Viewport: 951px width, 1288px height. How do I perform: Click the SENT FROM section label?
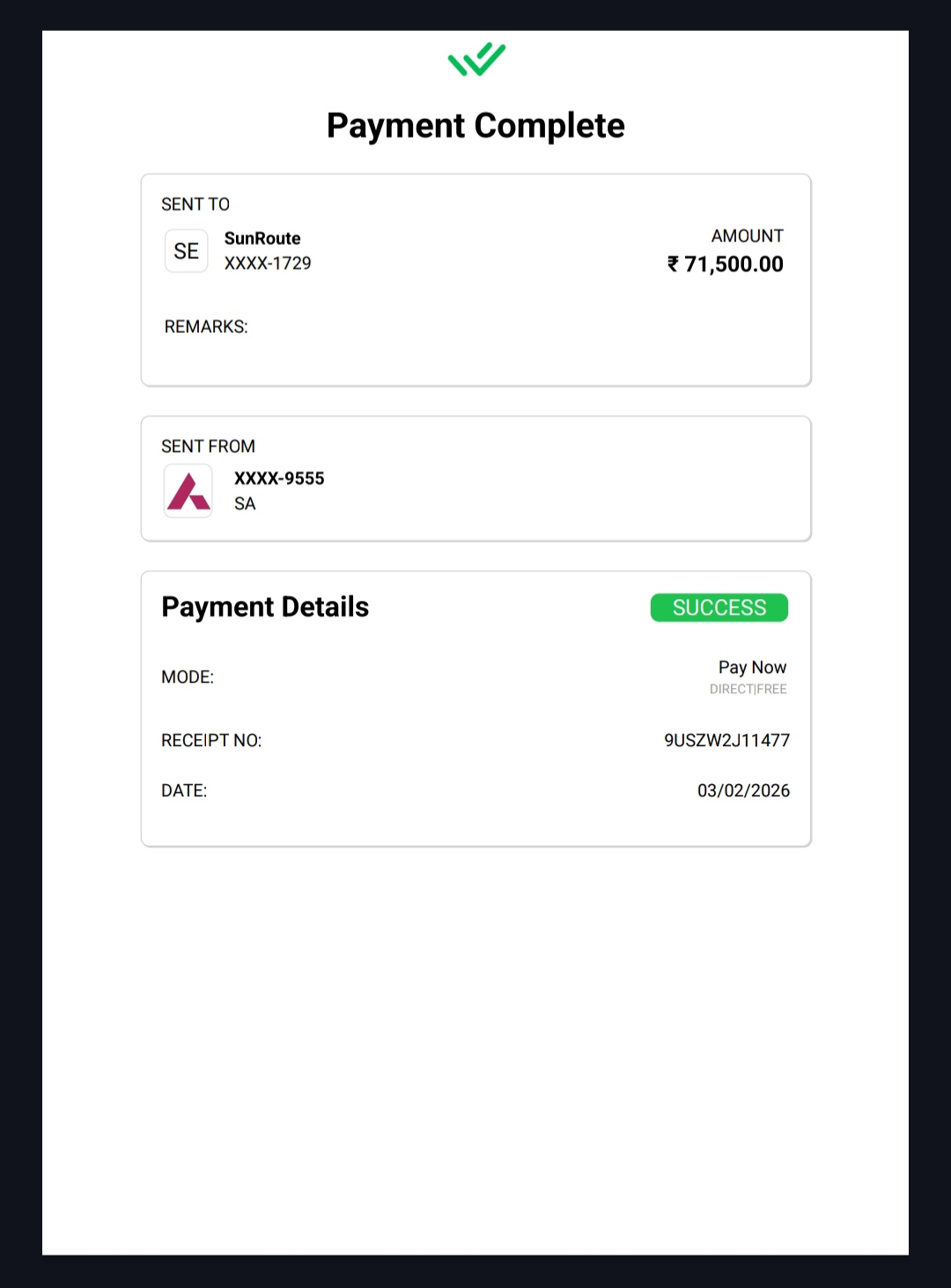pyautogui.click(x=208, y=447)
